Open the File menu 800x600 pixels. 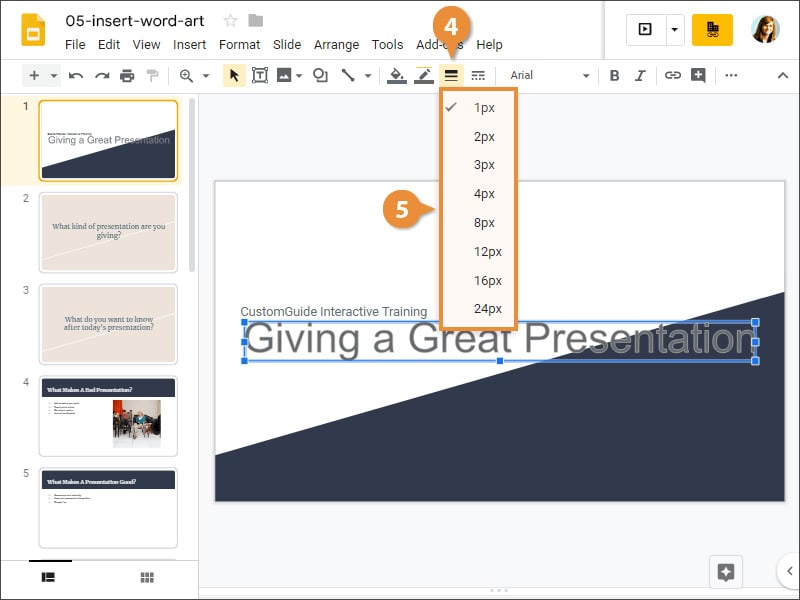75,45
